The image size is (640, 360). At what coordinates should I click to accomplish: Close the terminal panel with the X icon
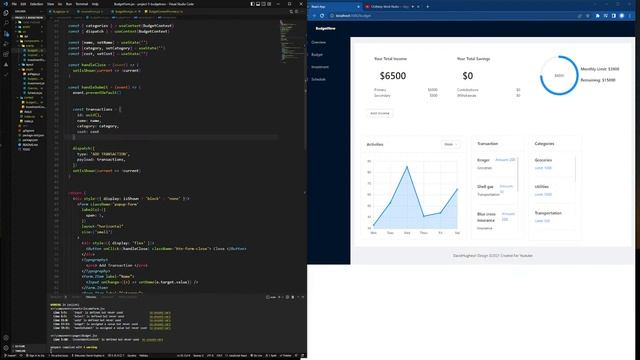coord(303,297)
